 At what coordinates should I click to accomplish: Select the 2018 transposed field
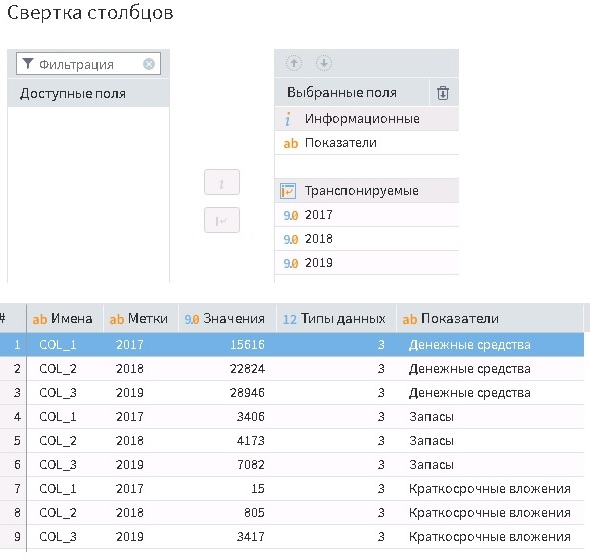[x=366, y=239]
